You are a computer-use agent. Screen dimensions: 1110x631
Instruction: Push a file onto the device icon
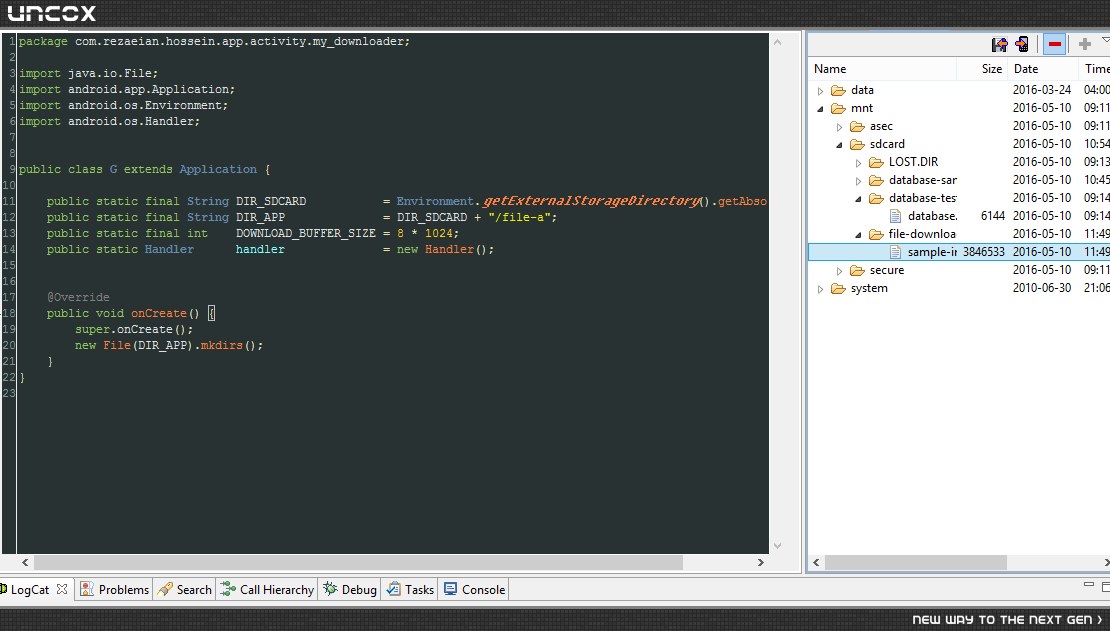[1022, 45]
